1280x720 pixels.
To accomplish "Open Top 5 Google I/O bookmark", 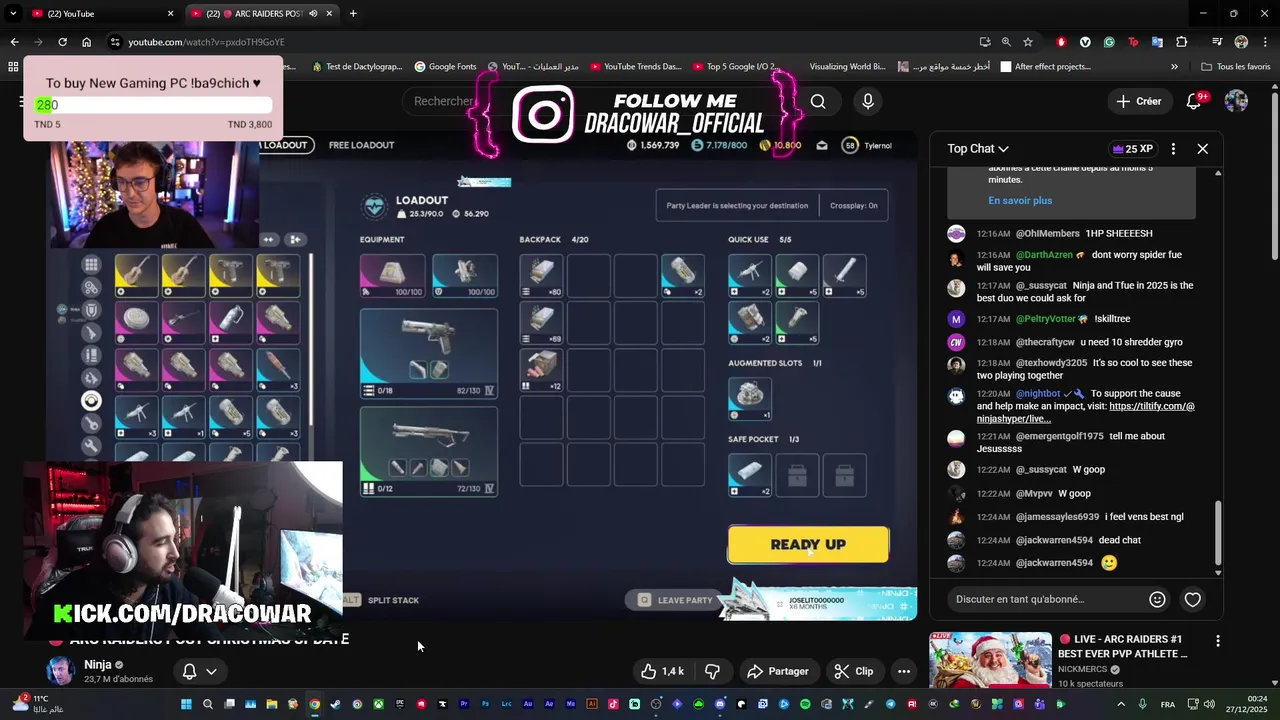I will point(736,67).
